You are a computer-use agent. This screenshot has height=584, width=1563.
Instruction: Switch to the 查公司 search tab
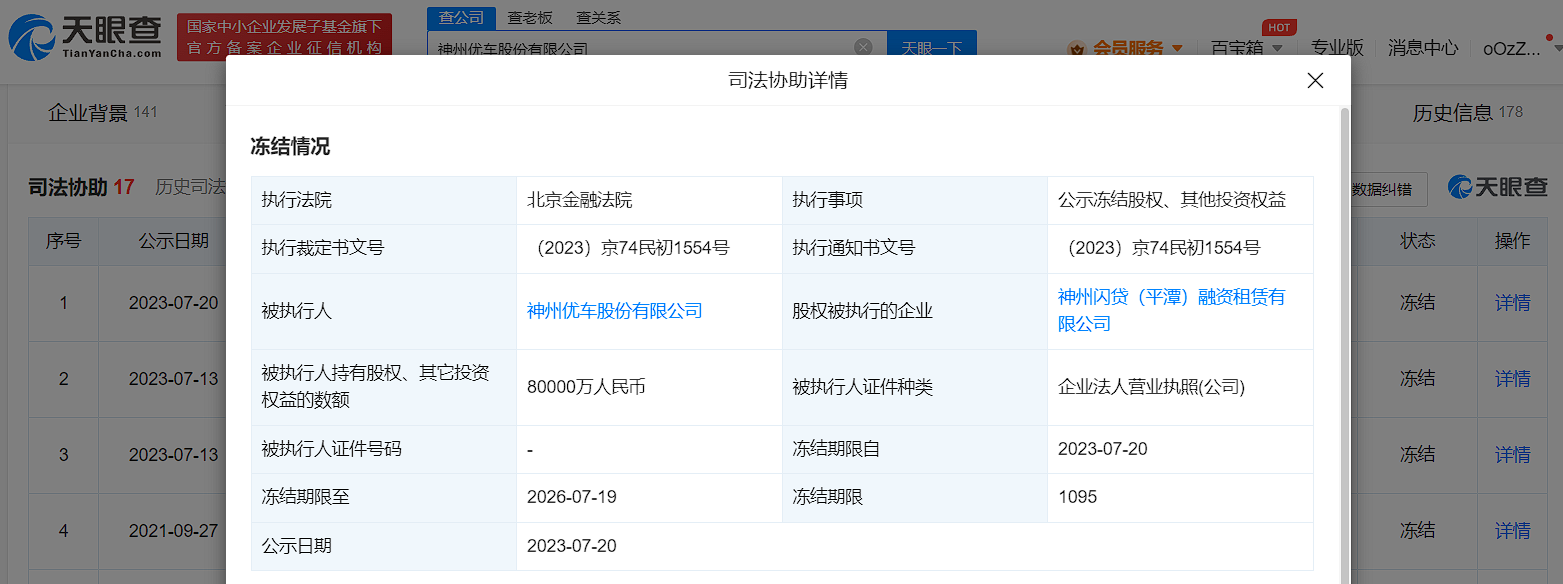(x=461, y=18)
